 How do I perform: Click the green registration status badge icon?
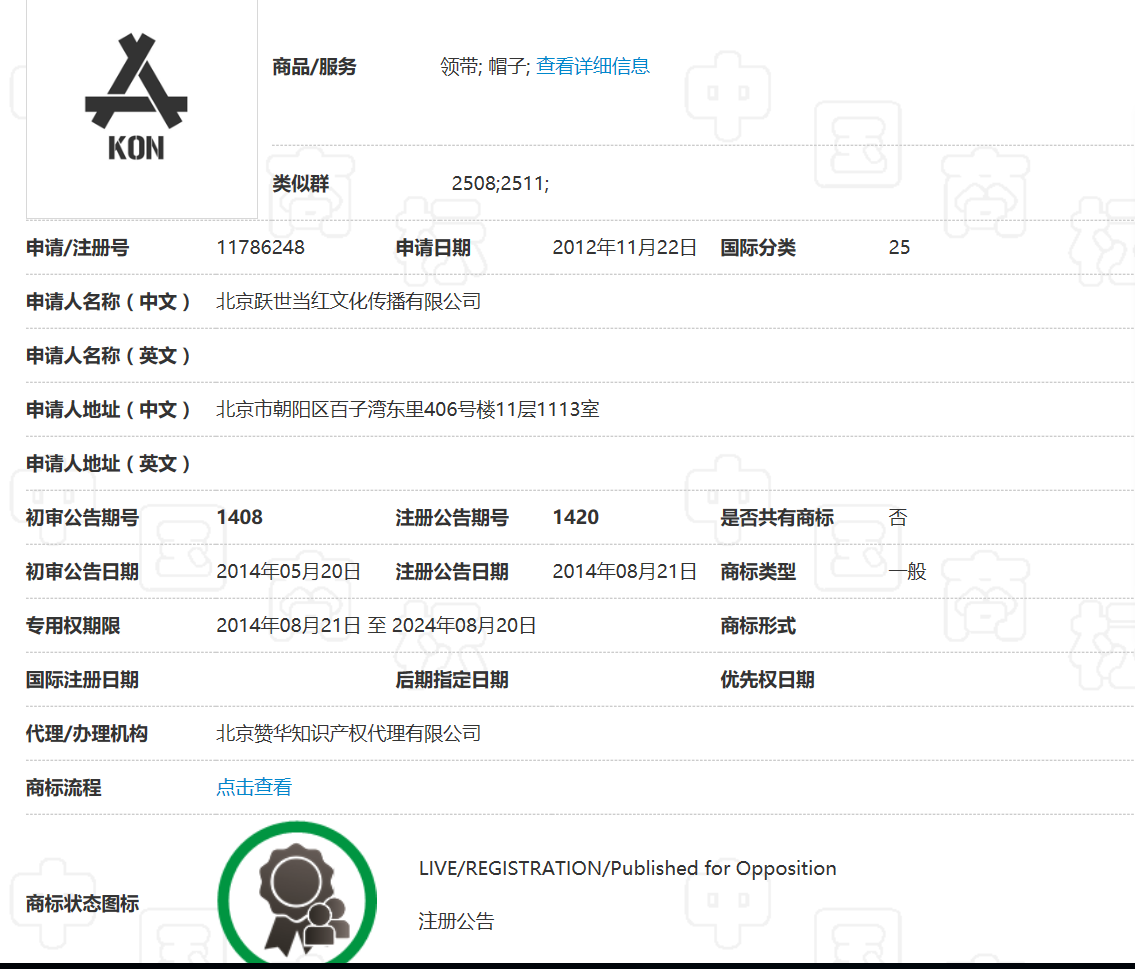coord(297,894)
